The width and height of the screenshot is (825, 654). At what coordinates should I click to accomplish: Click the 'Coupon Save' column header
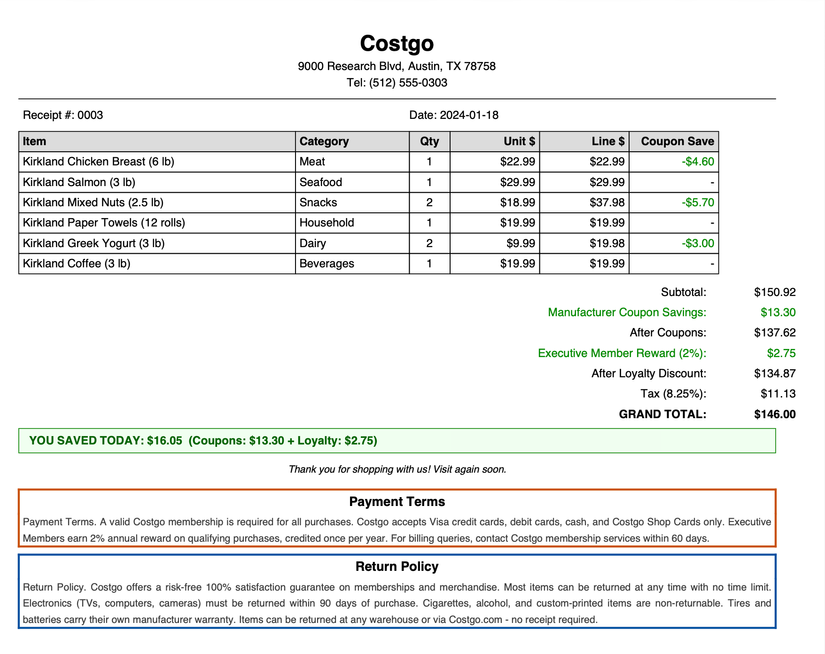point(674,142)
